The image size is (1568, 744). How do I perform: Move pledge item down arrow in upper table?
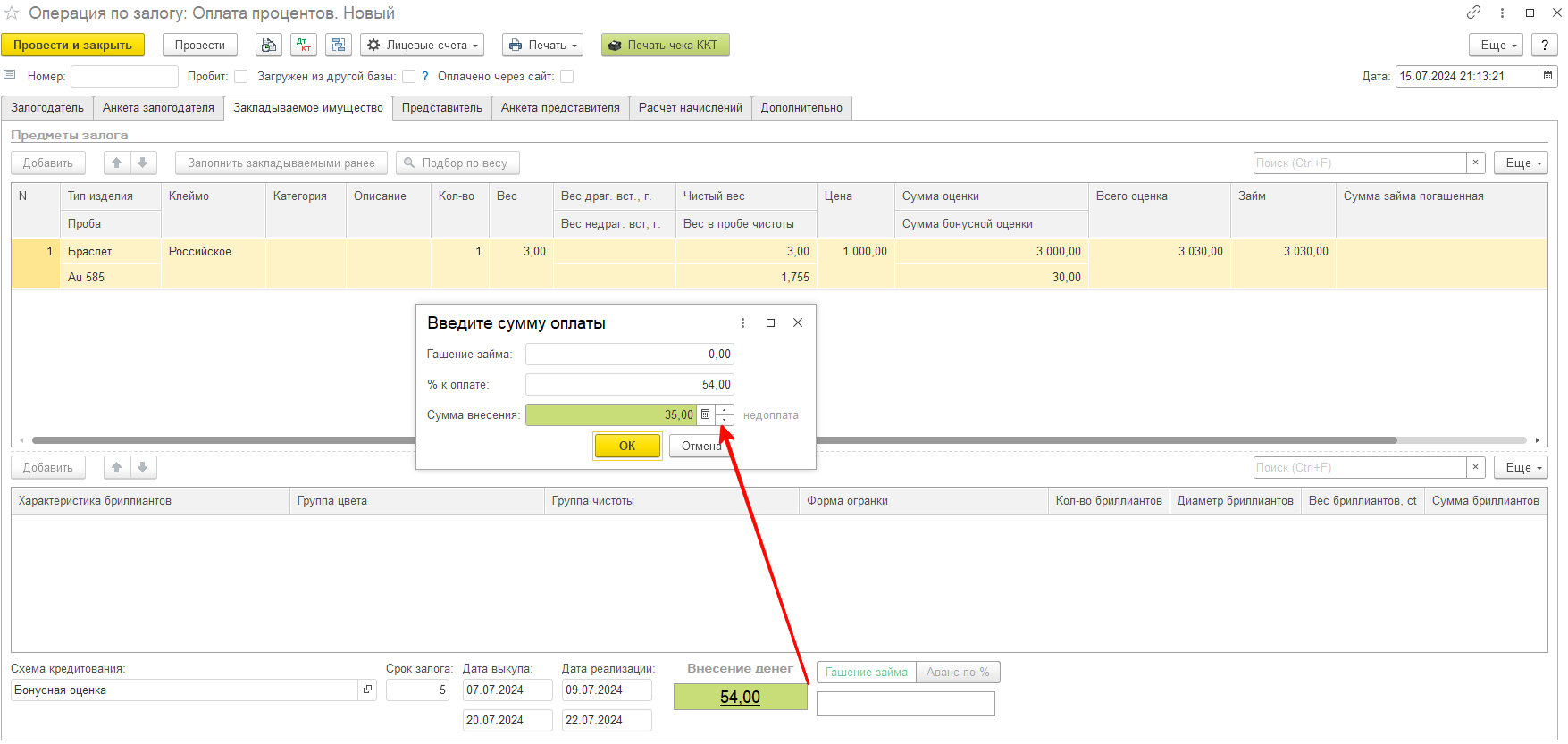[x=143, y=163]
